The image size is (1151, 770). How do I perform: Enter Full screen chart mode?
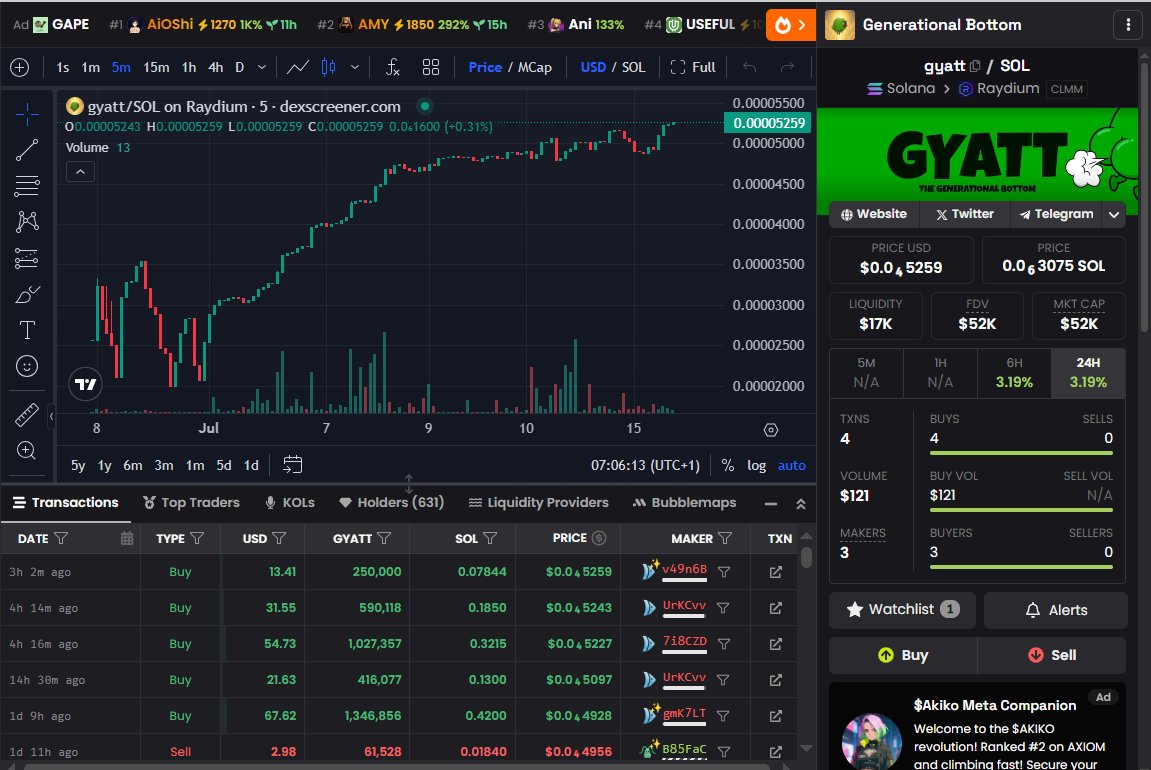693,68
